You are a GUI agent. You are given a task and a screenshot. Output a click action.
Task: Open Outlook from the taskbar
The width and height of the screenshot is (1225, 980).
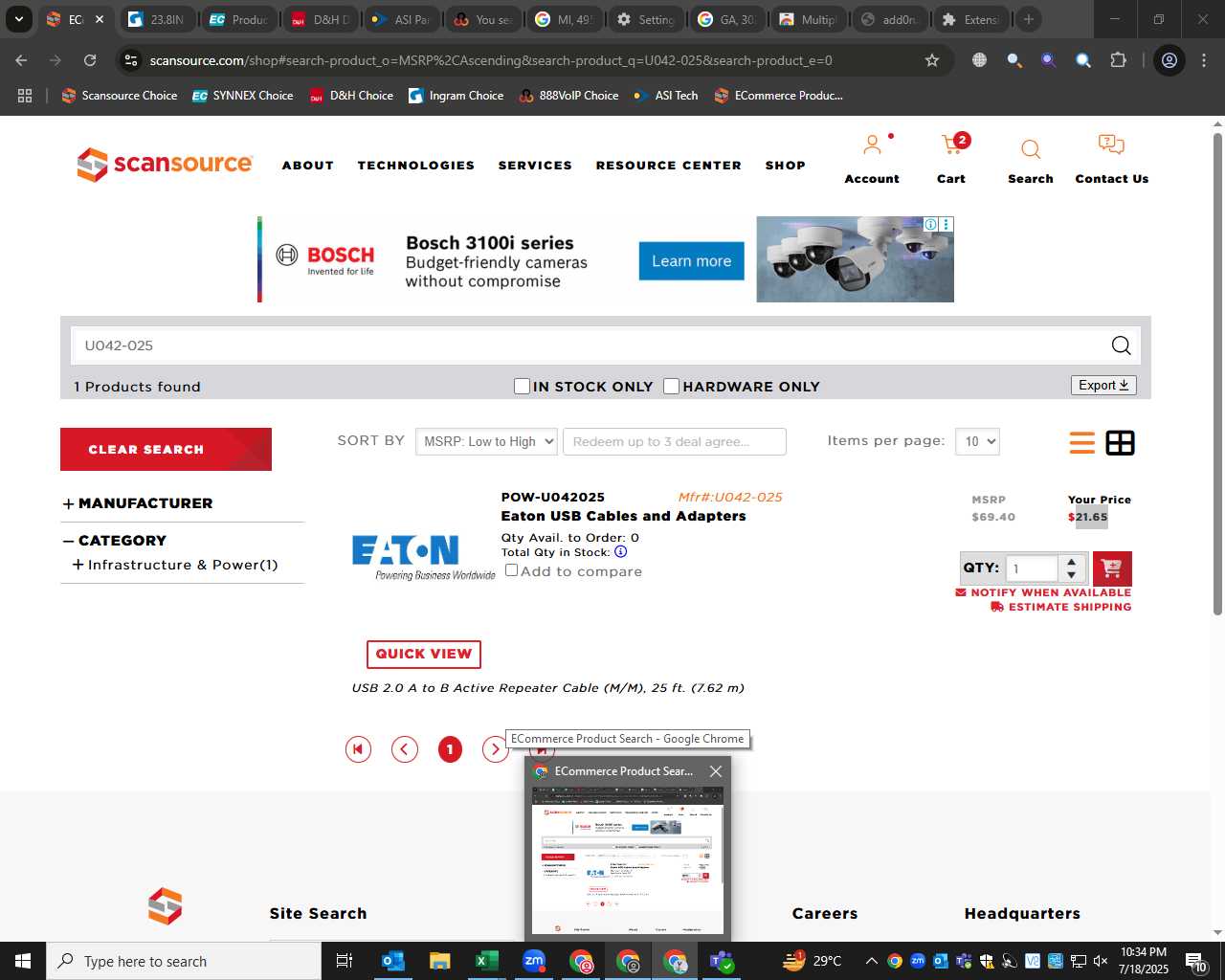[392, 961]
